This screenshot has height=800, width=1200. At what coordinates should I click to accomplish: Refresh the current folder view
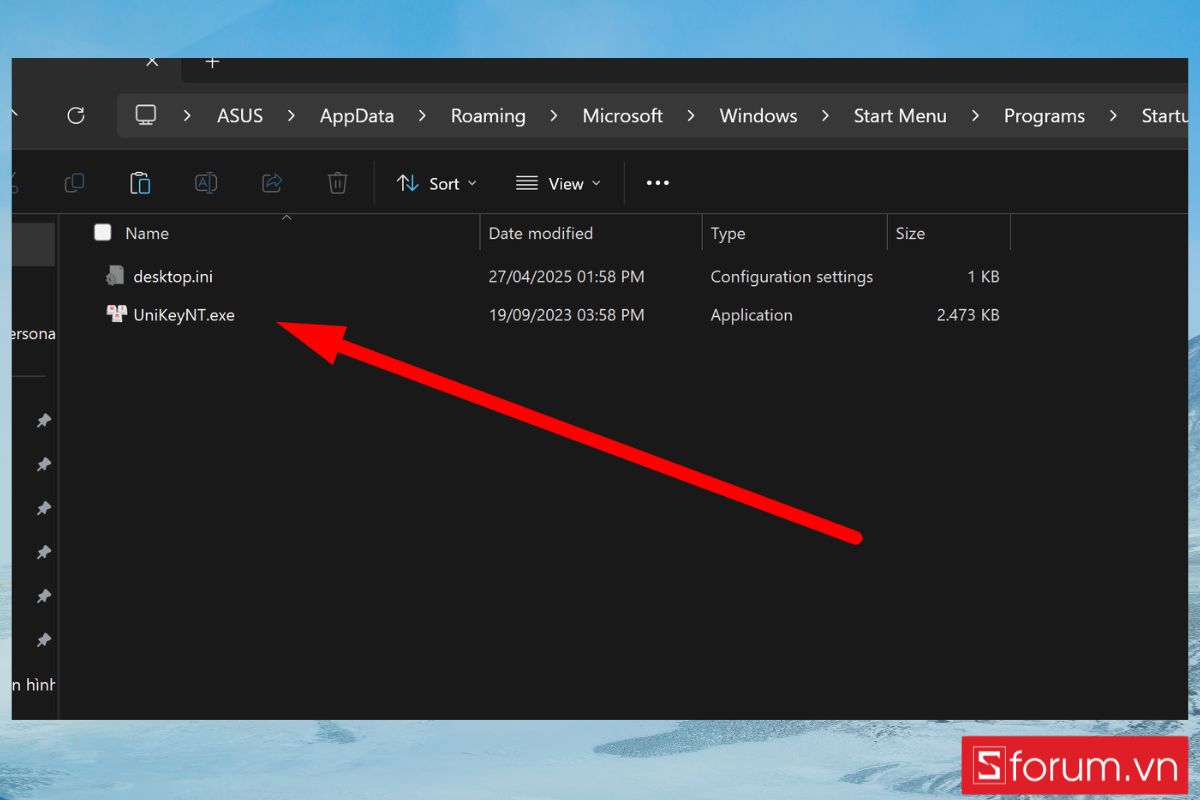coord(75,116)
